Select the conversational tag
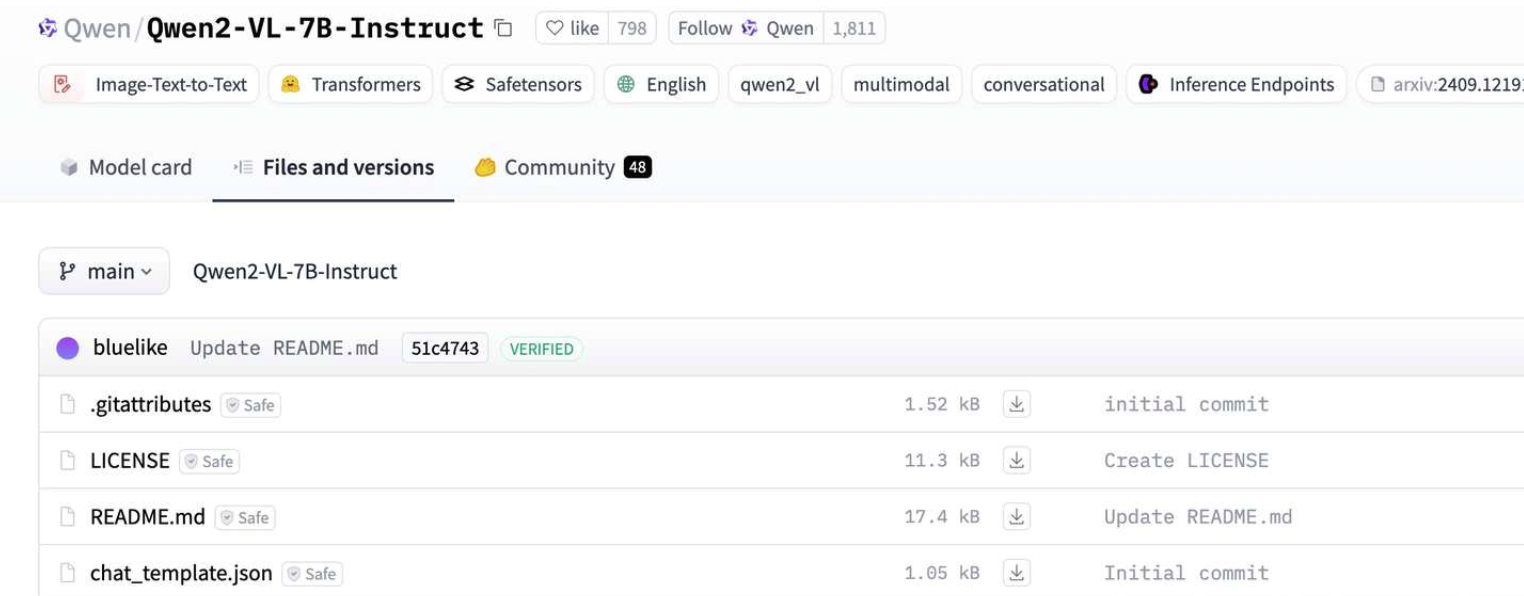1524x596 pixels. pos(1043,85)
